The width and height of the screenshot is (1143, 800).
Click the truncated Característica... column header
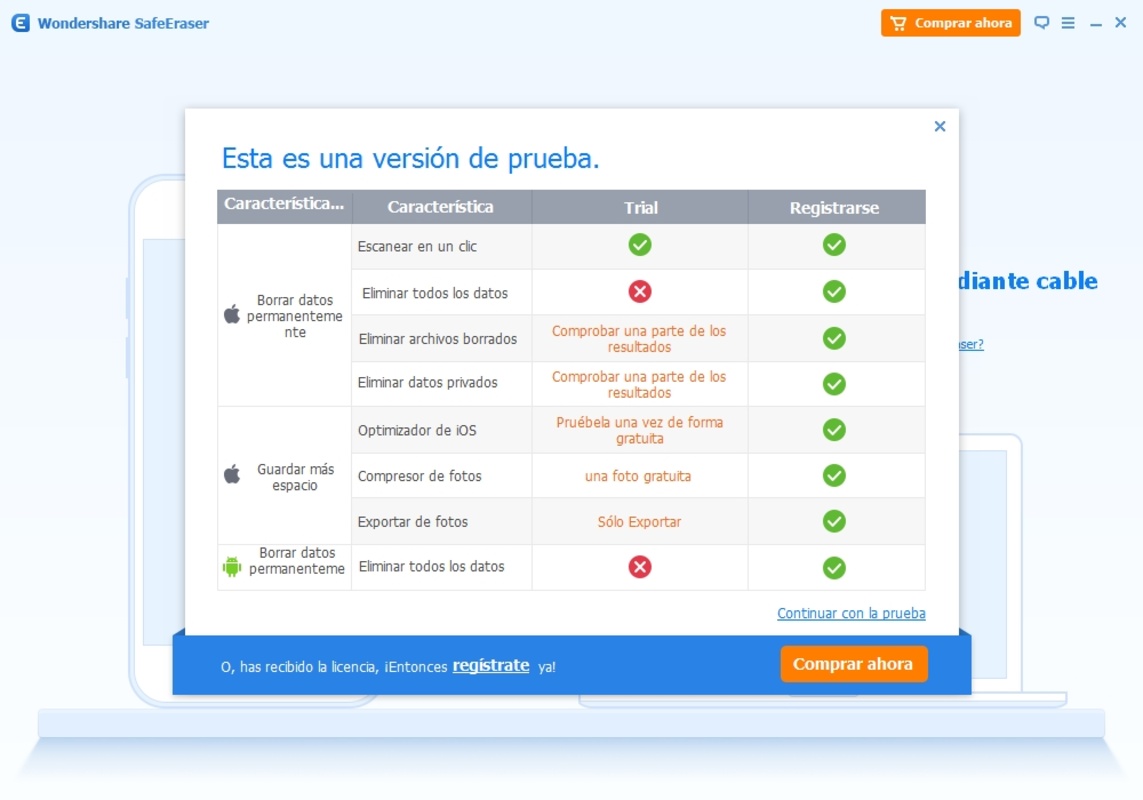(x=284, y=206)
